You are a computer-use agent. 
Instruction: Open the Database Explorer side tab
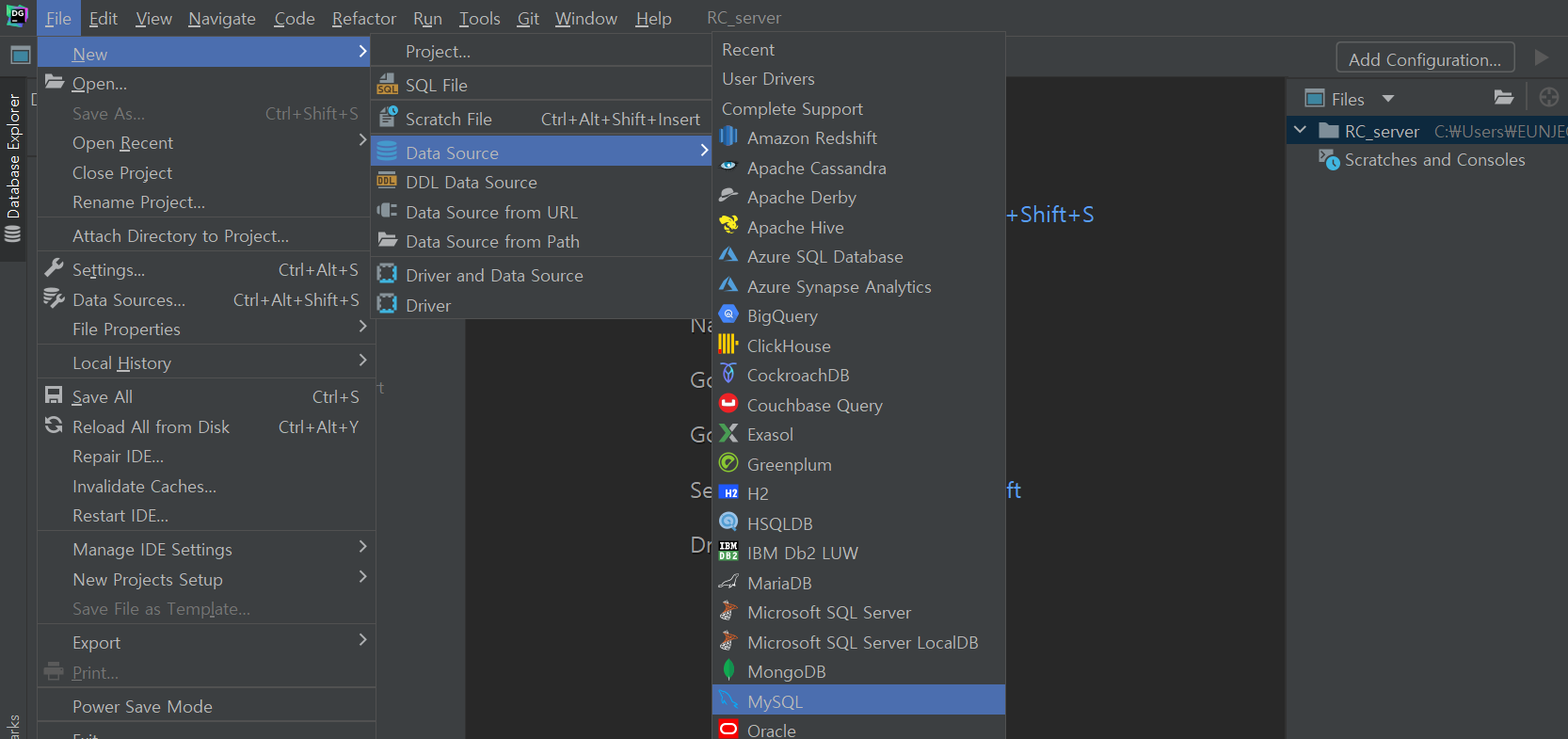pyautogui.click(x=13, y=169)
